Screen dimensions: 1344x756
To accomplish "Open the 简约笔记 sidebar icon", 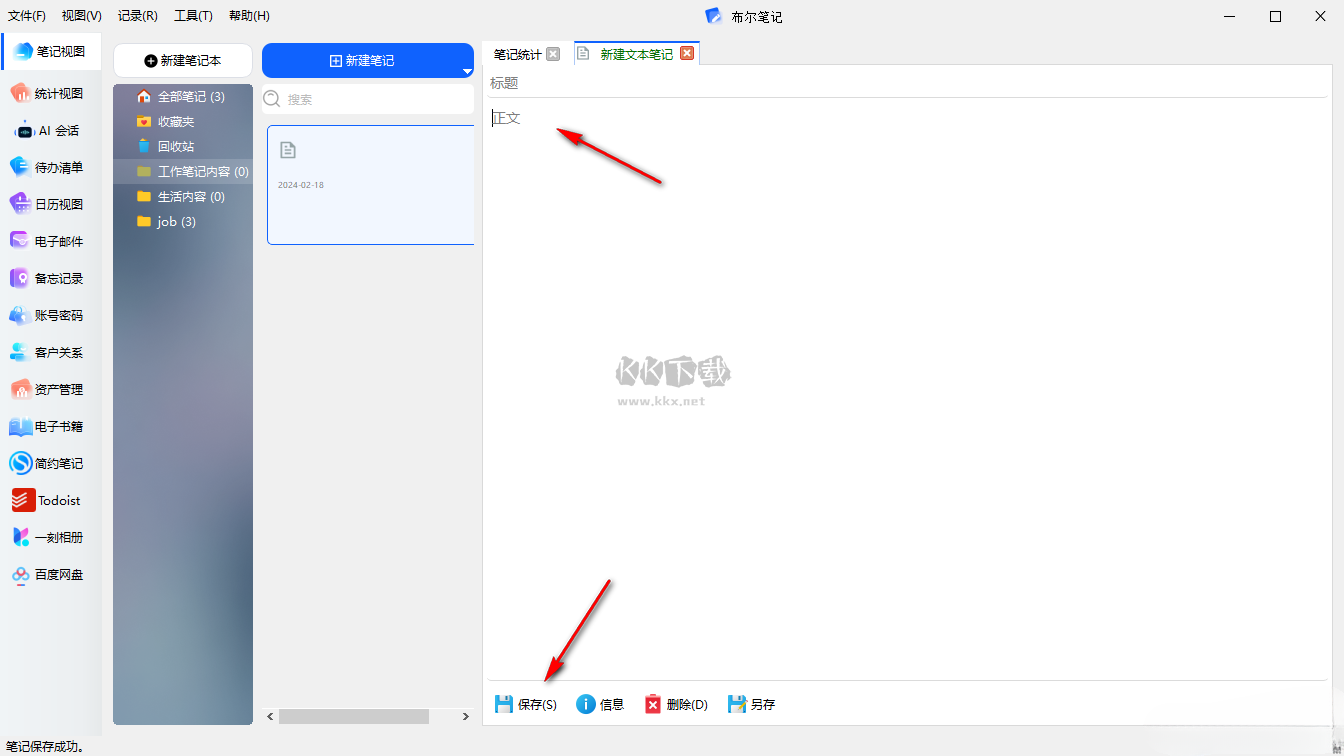I will click(21, 463).
